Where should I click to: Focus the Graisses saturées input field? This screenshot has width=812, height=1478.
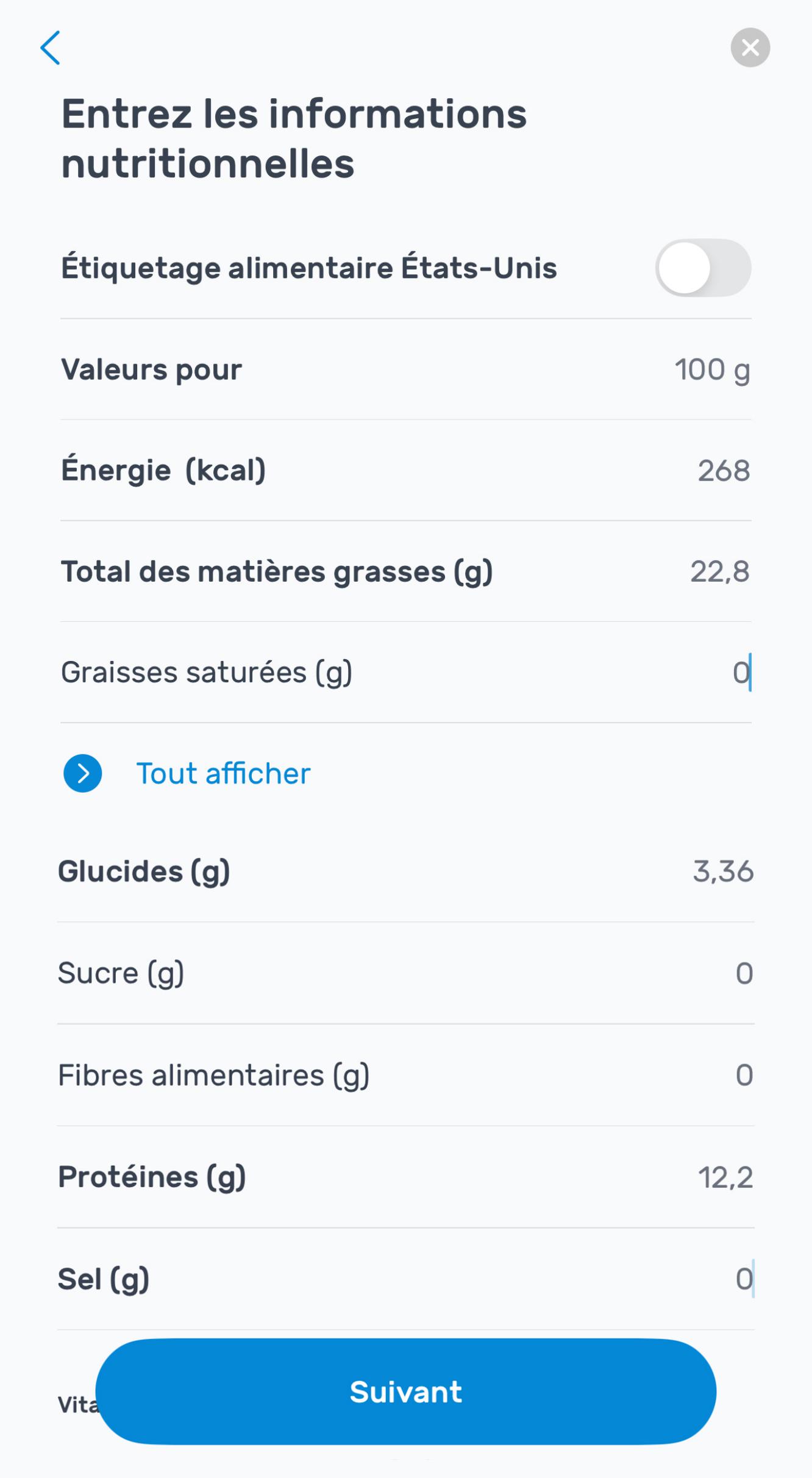740,673
